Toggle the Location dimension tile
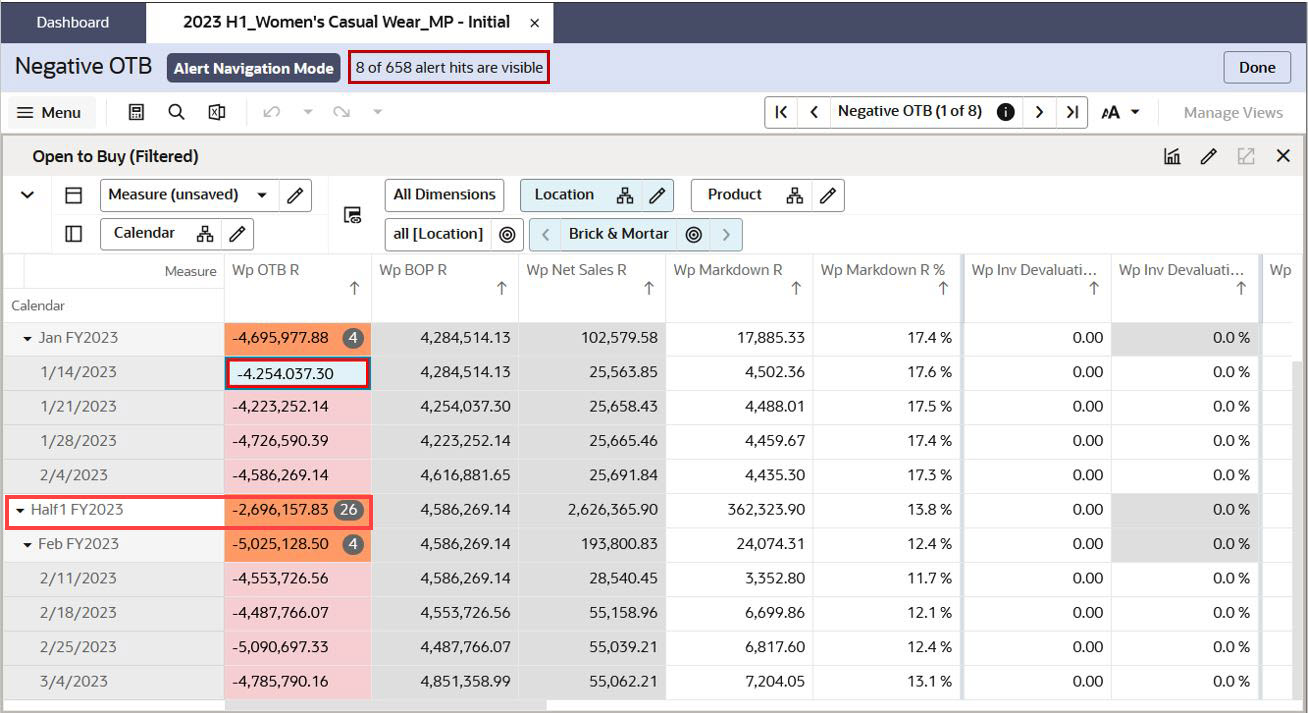 coord(565,195)
